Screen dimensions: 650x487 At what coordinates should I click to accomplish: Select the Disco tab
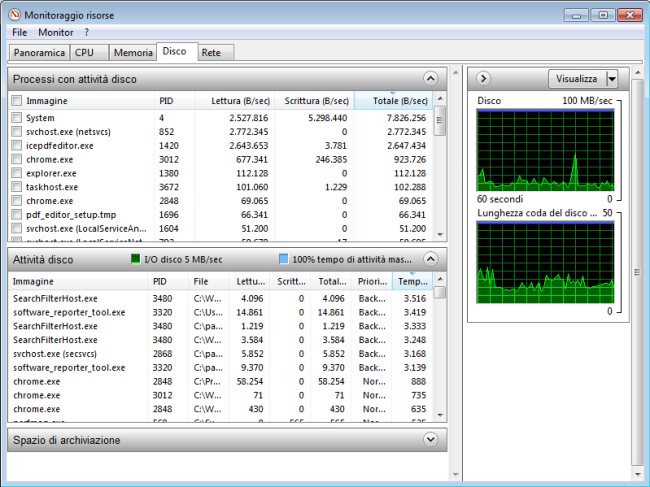coord(177,51)
